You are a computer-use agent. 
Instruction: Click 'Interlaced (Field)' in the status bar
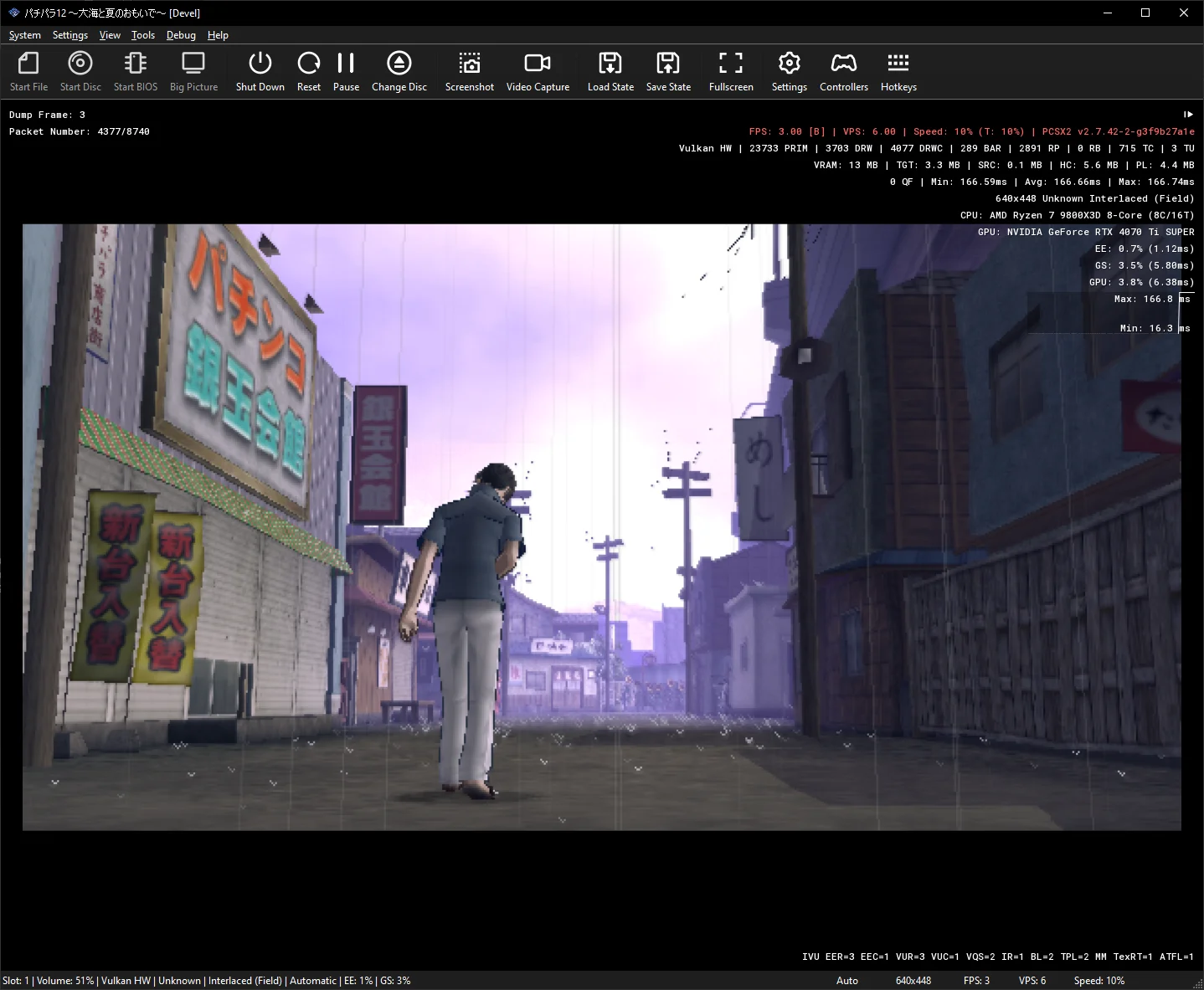[x=245, y=981]
